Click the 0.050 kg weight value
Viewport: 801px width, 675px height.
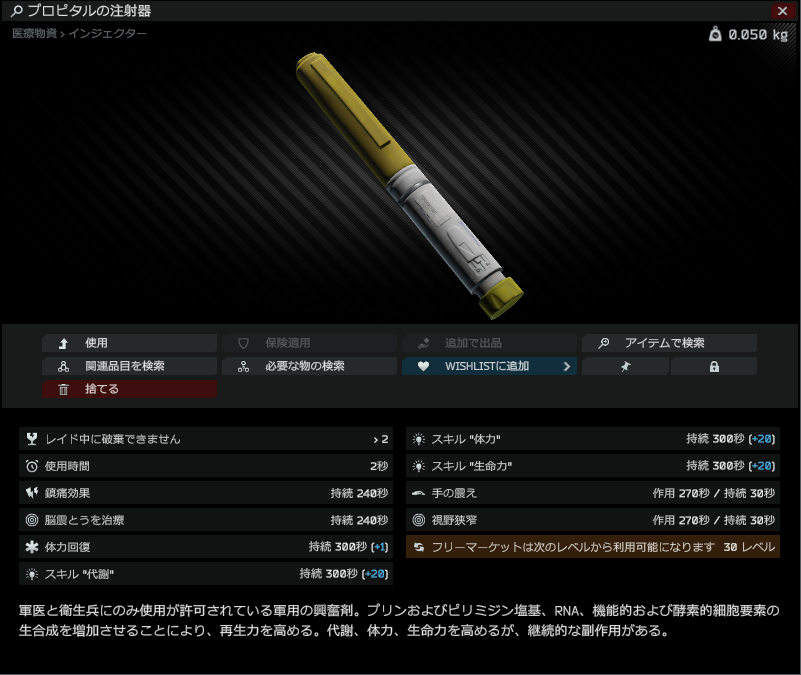(758, 35)
